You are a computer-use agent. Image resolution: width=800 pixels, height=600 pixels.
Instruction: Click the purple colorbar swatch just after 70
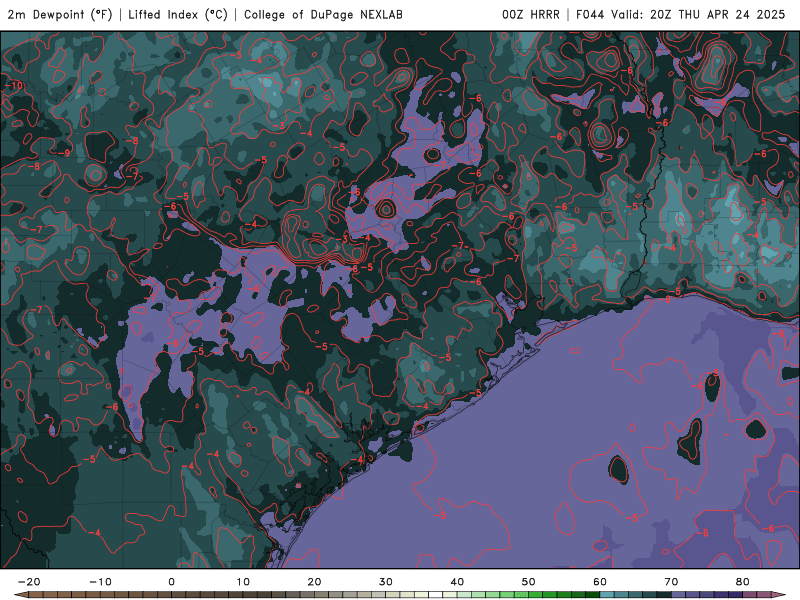(x=679, y=595)
